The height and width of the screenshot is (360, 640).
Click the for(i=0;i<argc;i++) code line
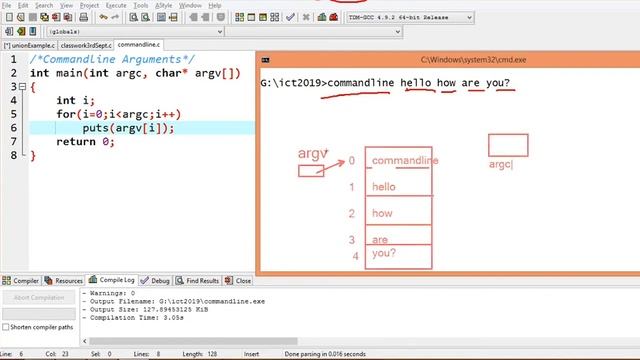pyautogui.click(x=118, y=114)
